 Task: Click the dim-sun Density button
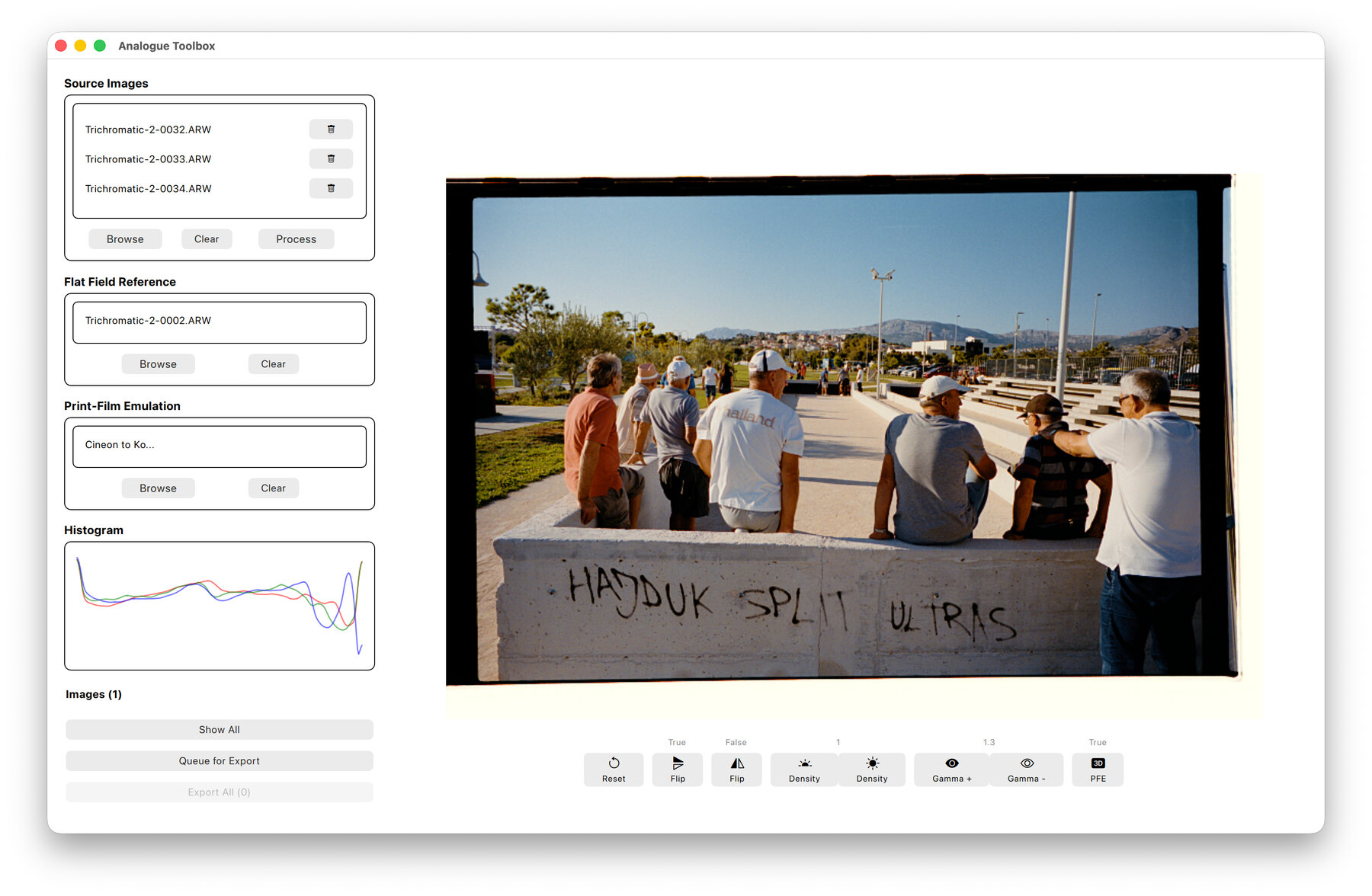(x=804, y=769)
